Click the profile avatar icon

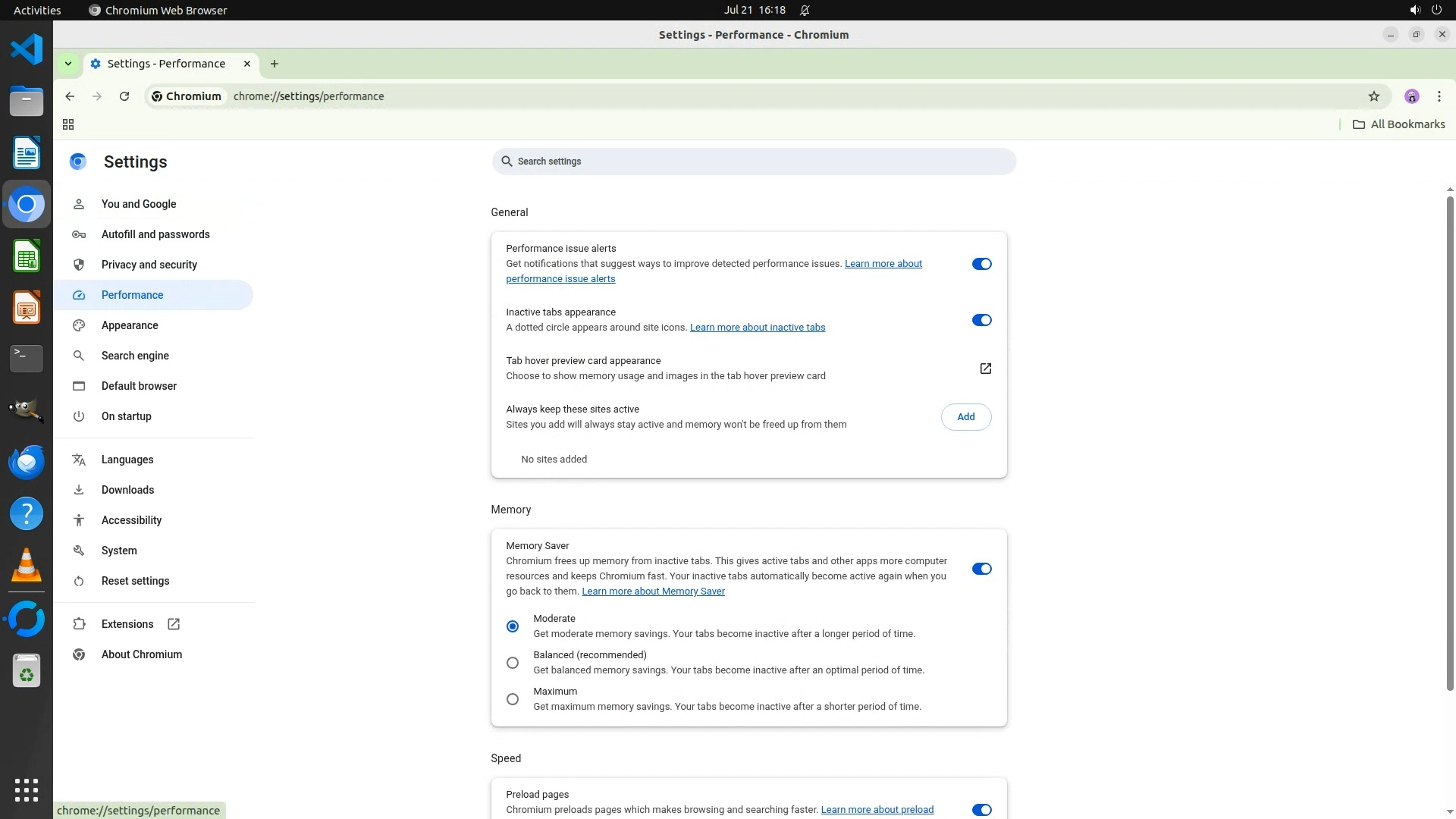[x=1411, y=96]
